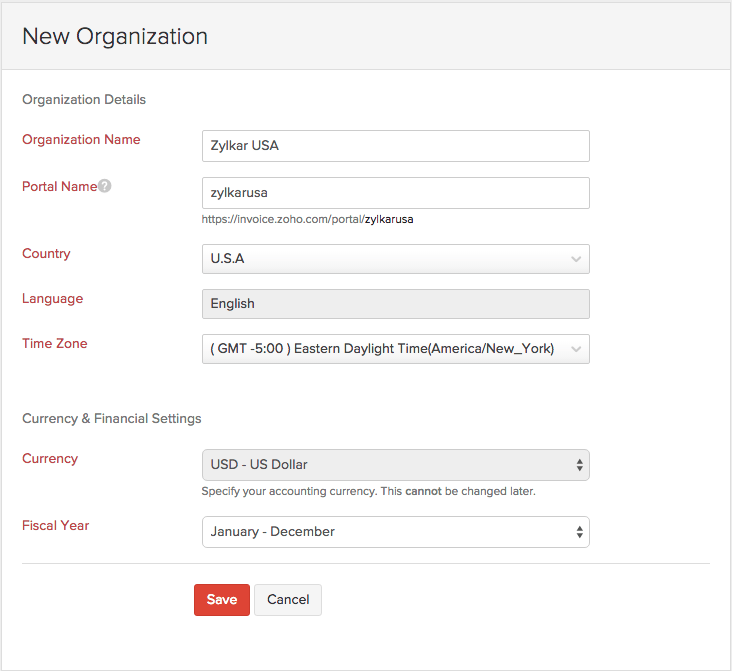
Task: Click the help icon beside Portal Name
Action: (105, 186)
